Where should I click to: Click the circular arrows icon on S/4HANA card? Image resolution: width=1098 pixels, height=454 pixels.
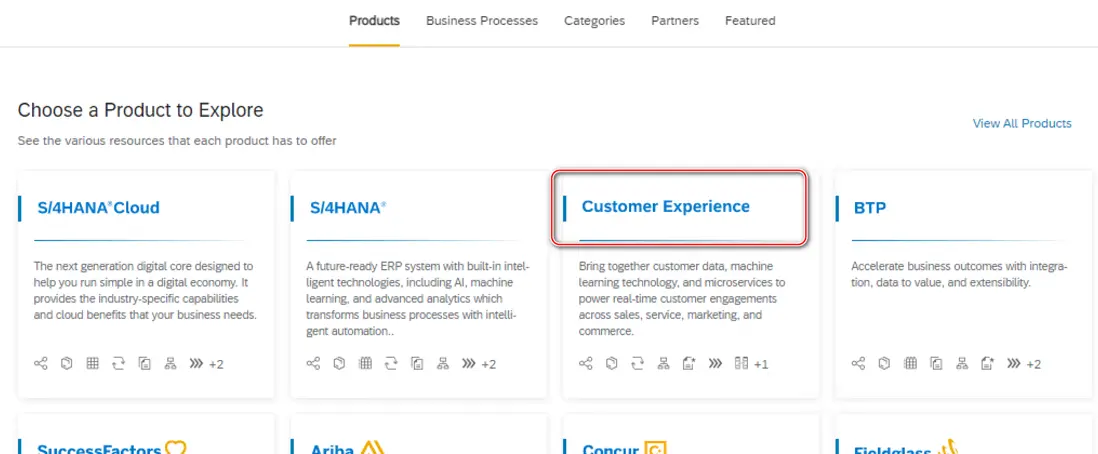[391, 364]
